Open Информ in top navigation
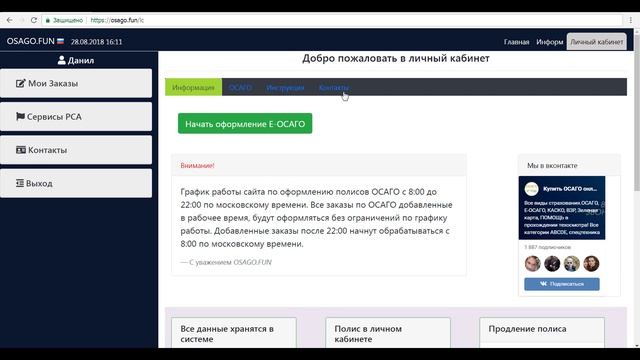This screenshot has width=640, height=360. [549, 42]
